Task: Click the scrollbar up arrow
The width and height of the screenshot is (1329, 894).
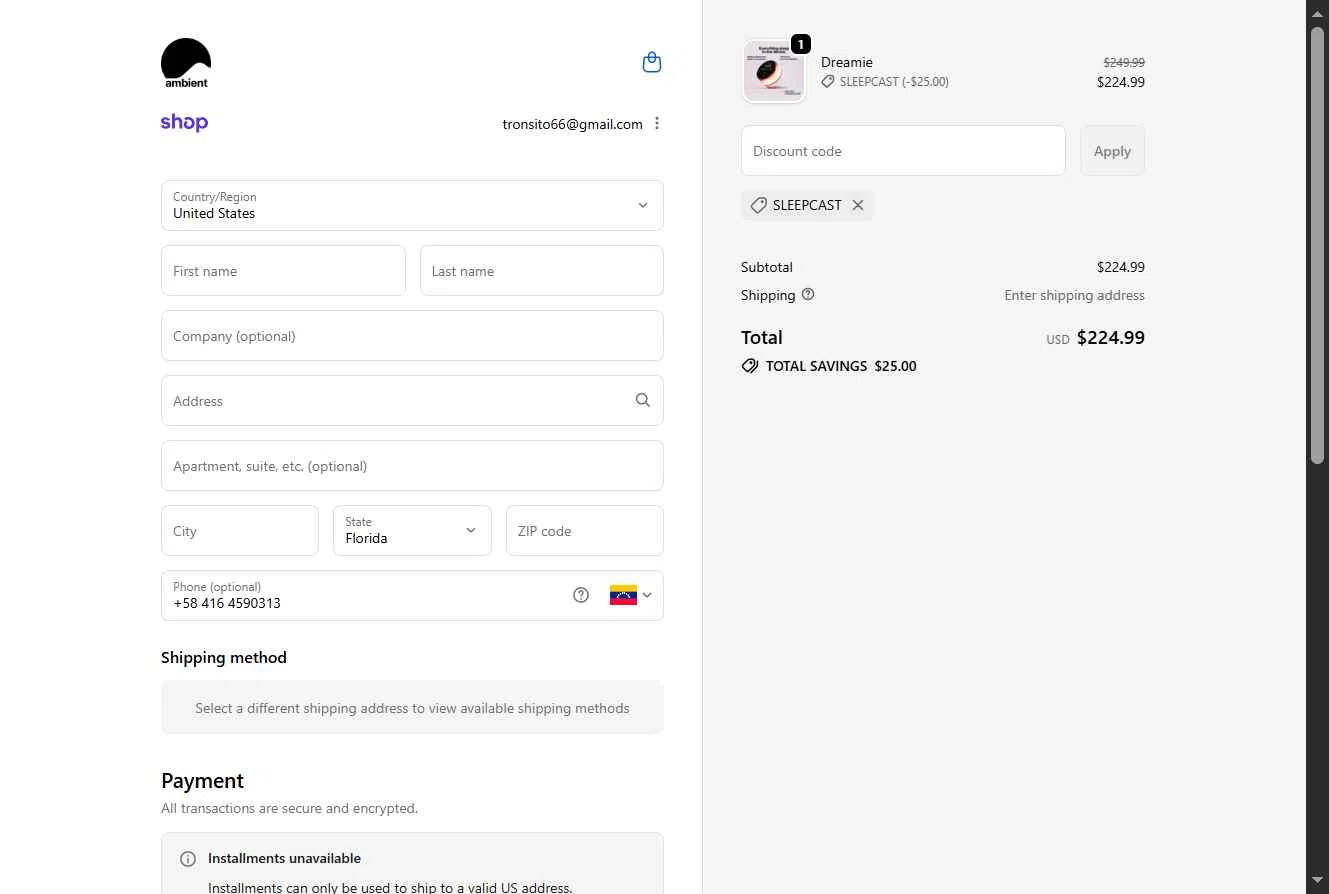Action: coord(1318,12)
